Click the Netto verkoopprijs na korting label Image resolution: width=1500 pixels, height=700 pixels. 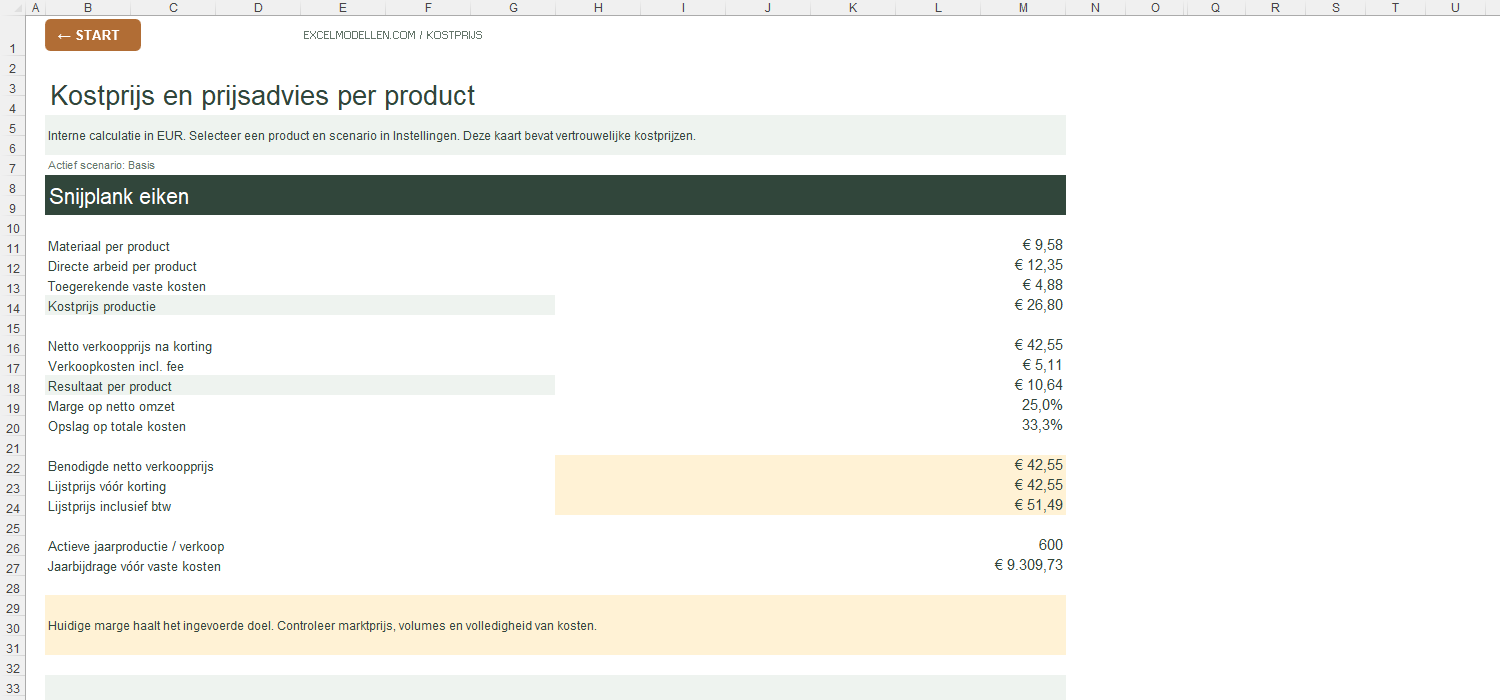click(130, 346)
